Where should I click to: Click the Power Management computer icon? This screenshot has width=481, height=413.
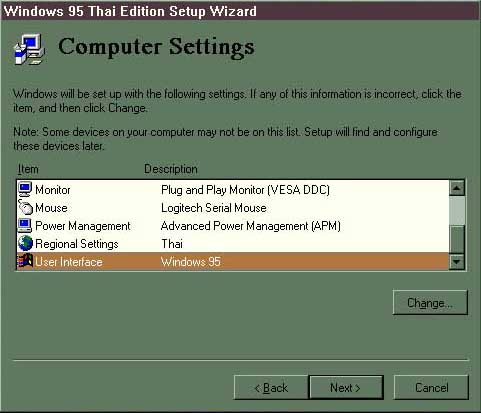tap(25, 226)
